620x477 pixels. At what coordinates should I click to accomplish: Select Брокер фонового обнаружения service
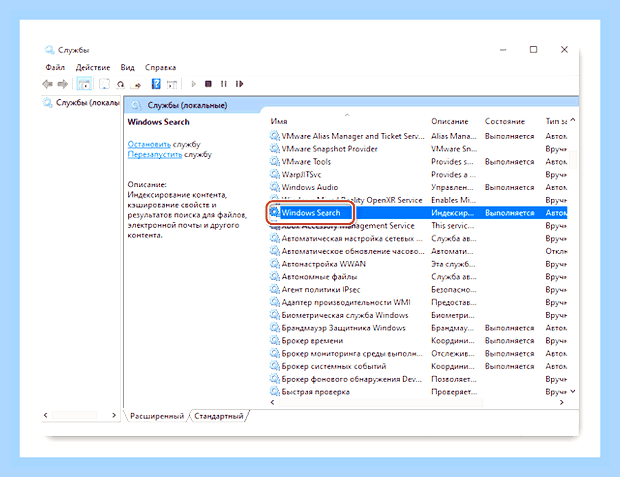pos(352,379)
